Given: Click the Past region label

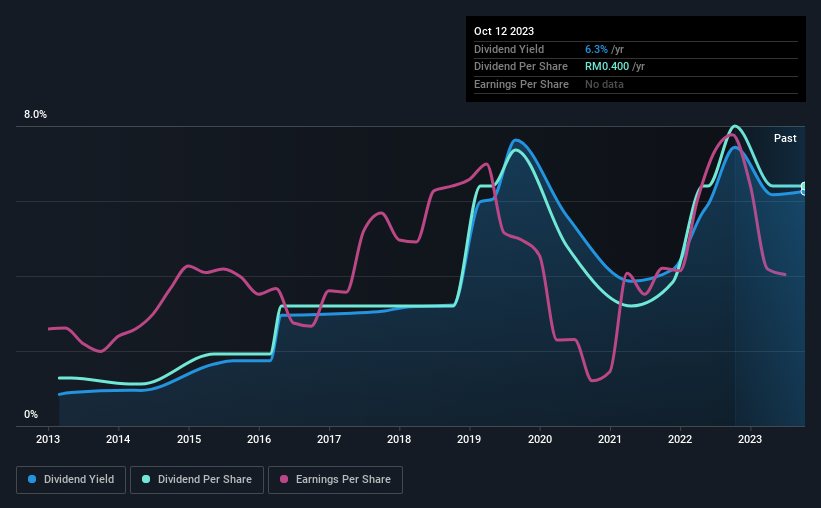Looking at the screenshot, I should [x=785, y=138].
